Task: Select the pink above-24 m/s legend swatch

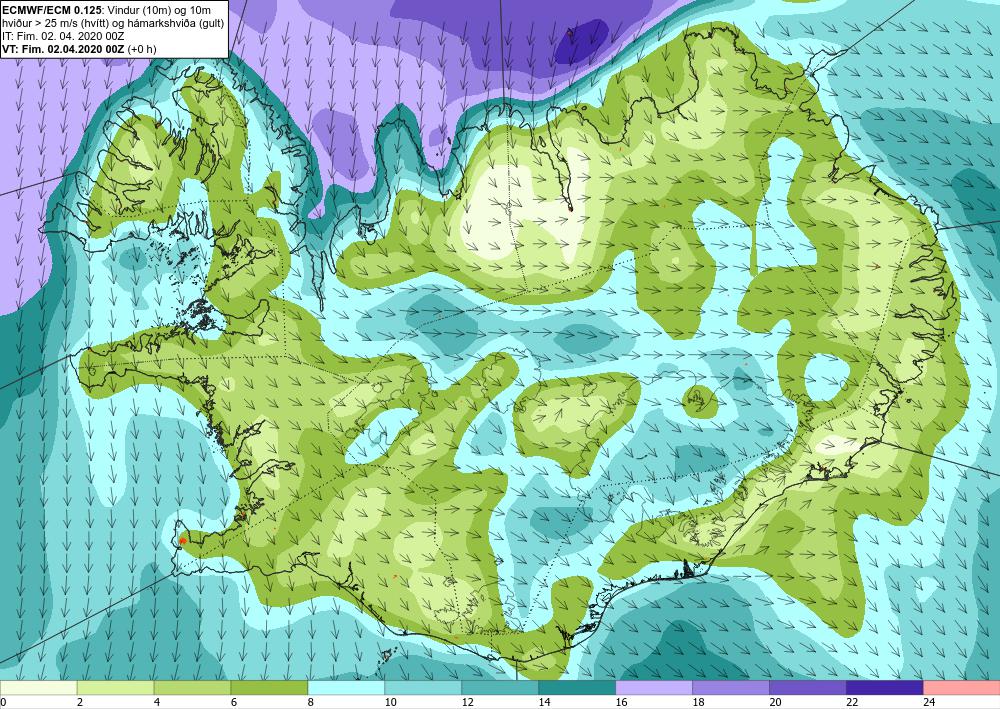Action: click(x=962, y=687)
